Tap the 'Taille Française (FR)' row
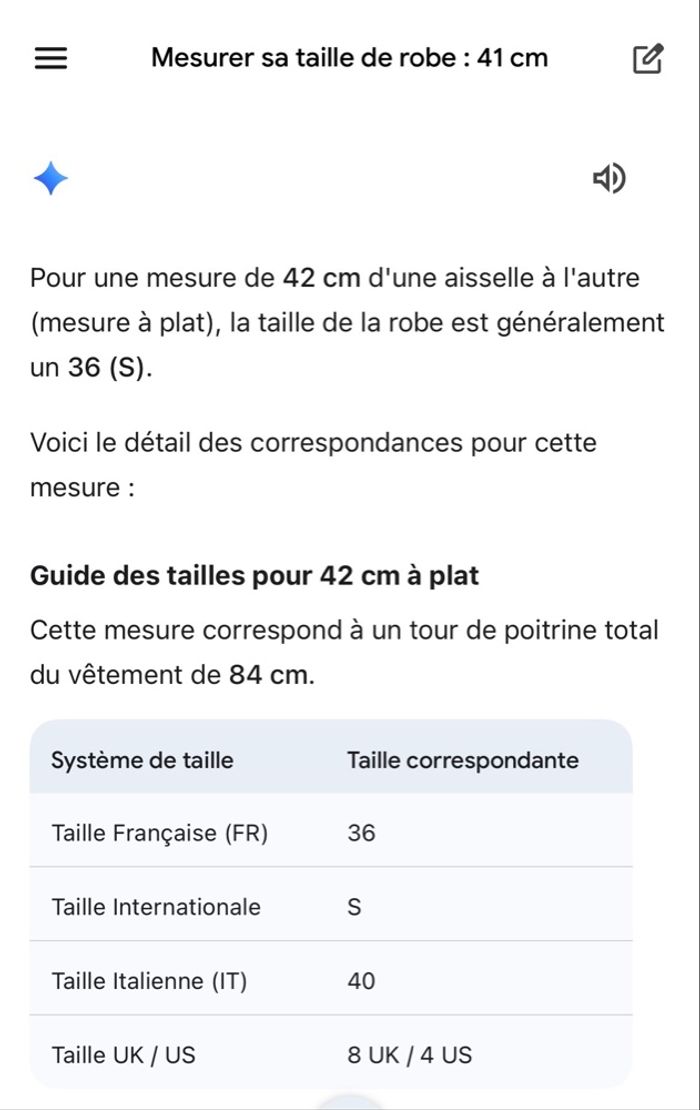The height and width of the screenshot is (1110, 700). [160, 833]
